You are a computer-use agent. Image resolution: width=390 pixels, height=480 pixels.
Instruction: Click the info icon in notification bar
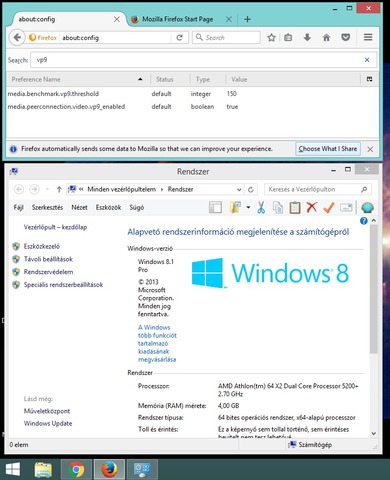pos(13,149)
